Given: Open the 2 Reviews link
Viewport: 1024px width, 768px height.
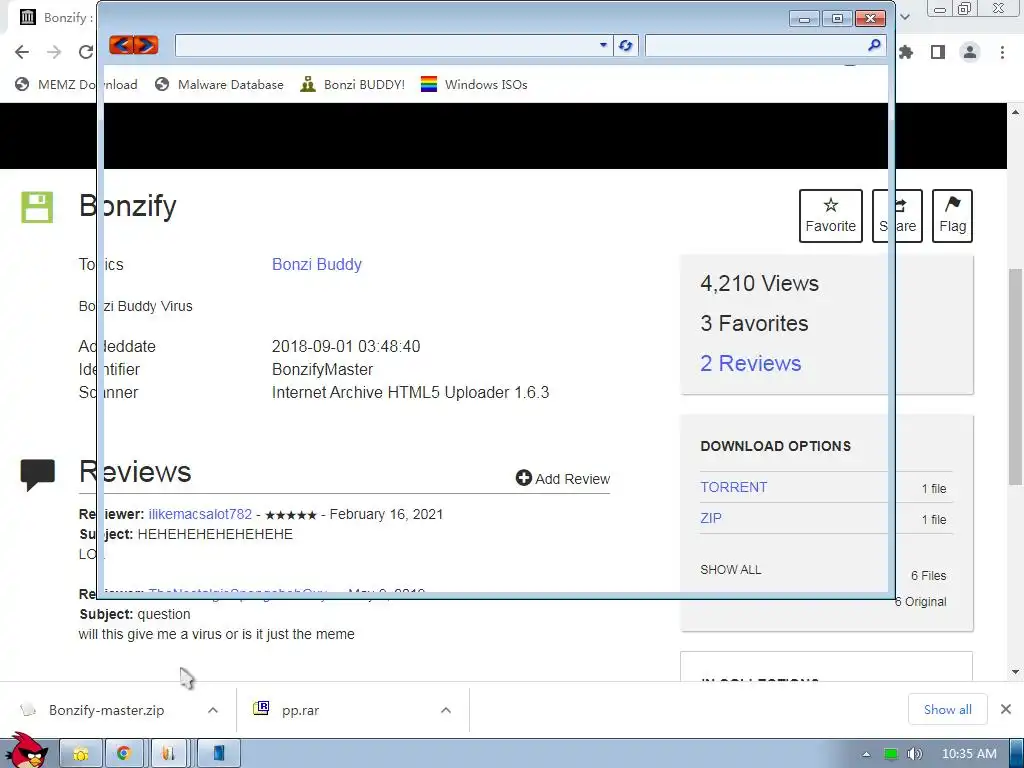Looking at the screenshot, I should tap(750, 363).
